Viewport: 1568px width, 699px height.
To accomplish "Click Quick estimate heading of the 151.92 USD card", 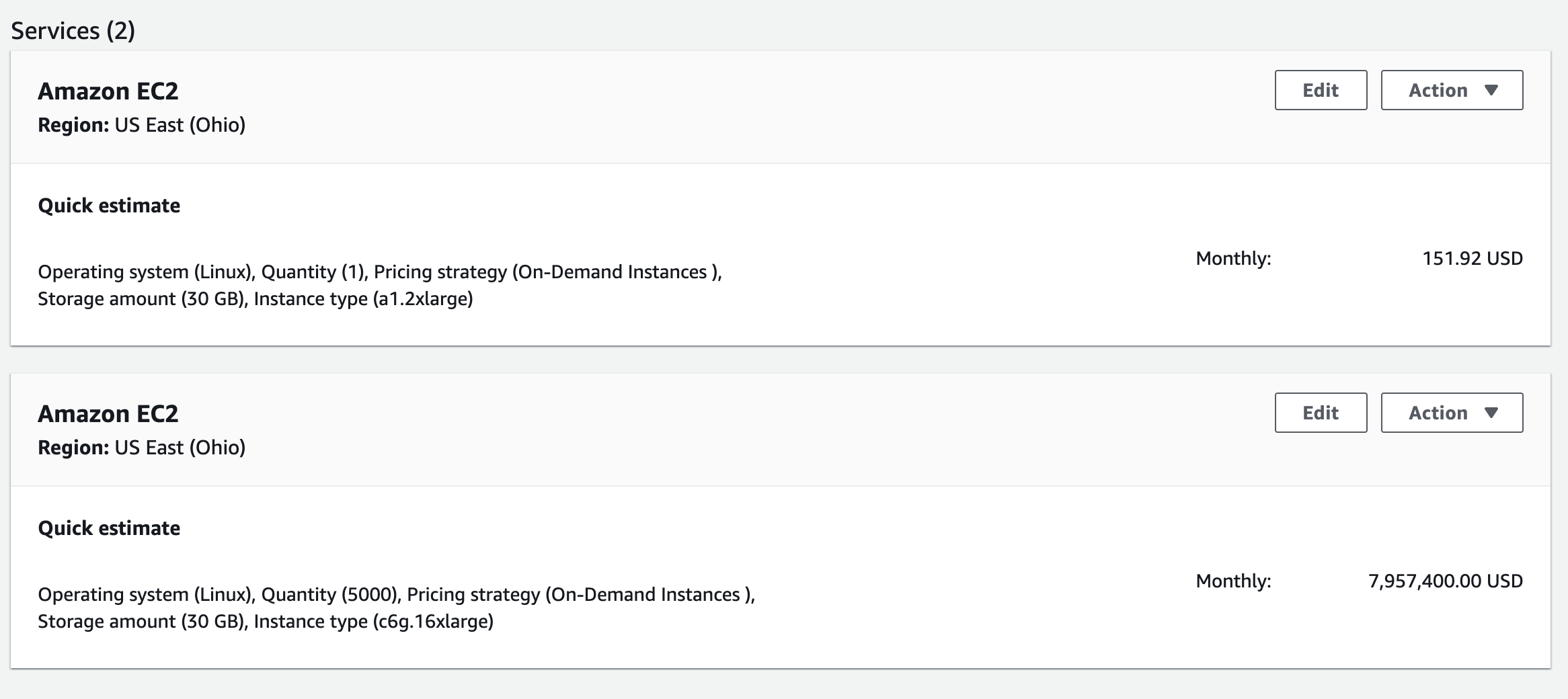I will click(x=109, y=206).
